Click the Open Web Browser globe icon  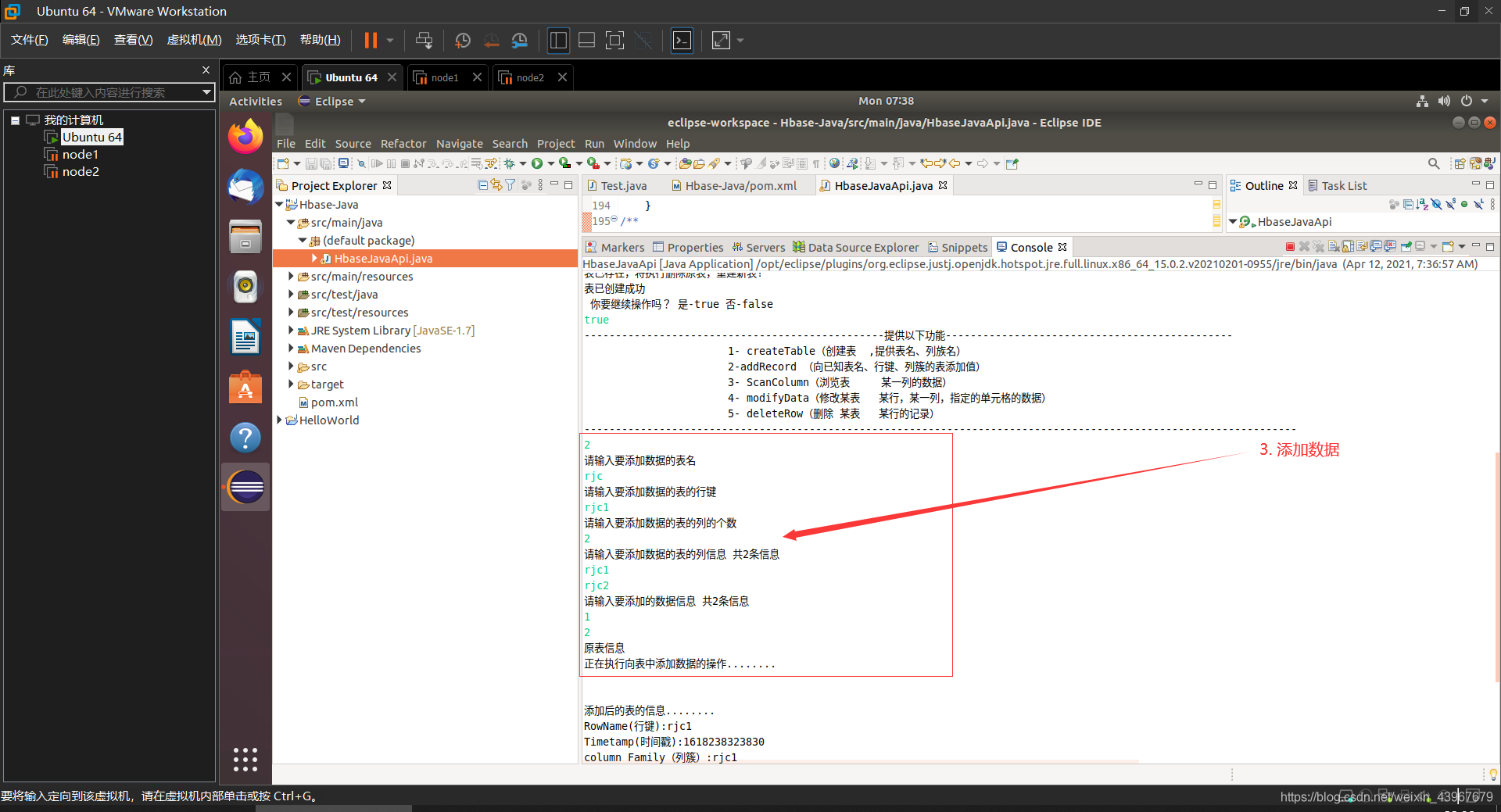point(834,163)
